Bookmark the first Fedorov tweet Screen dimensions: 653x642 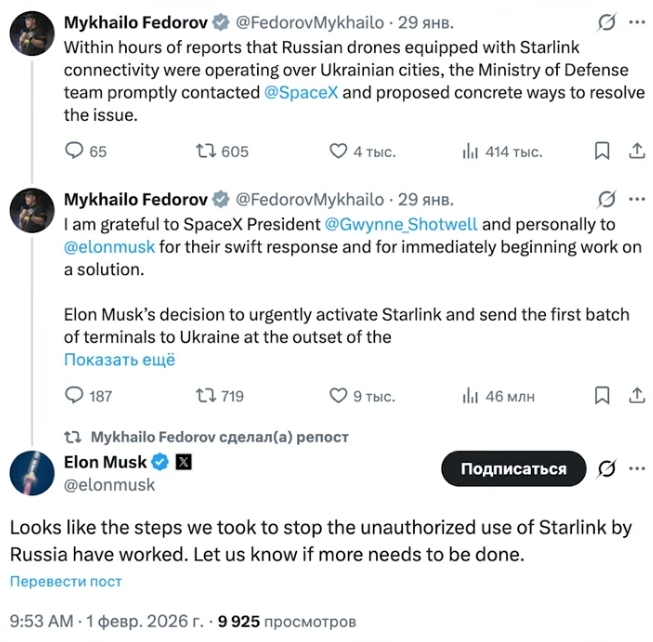602,151
